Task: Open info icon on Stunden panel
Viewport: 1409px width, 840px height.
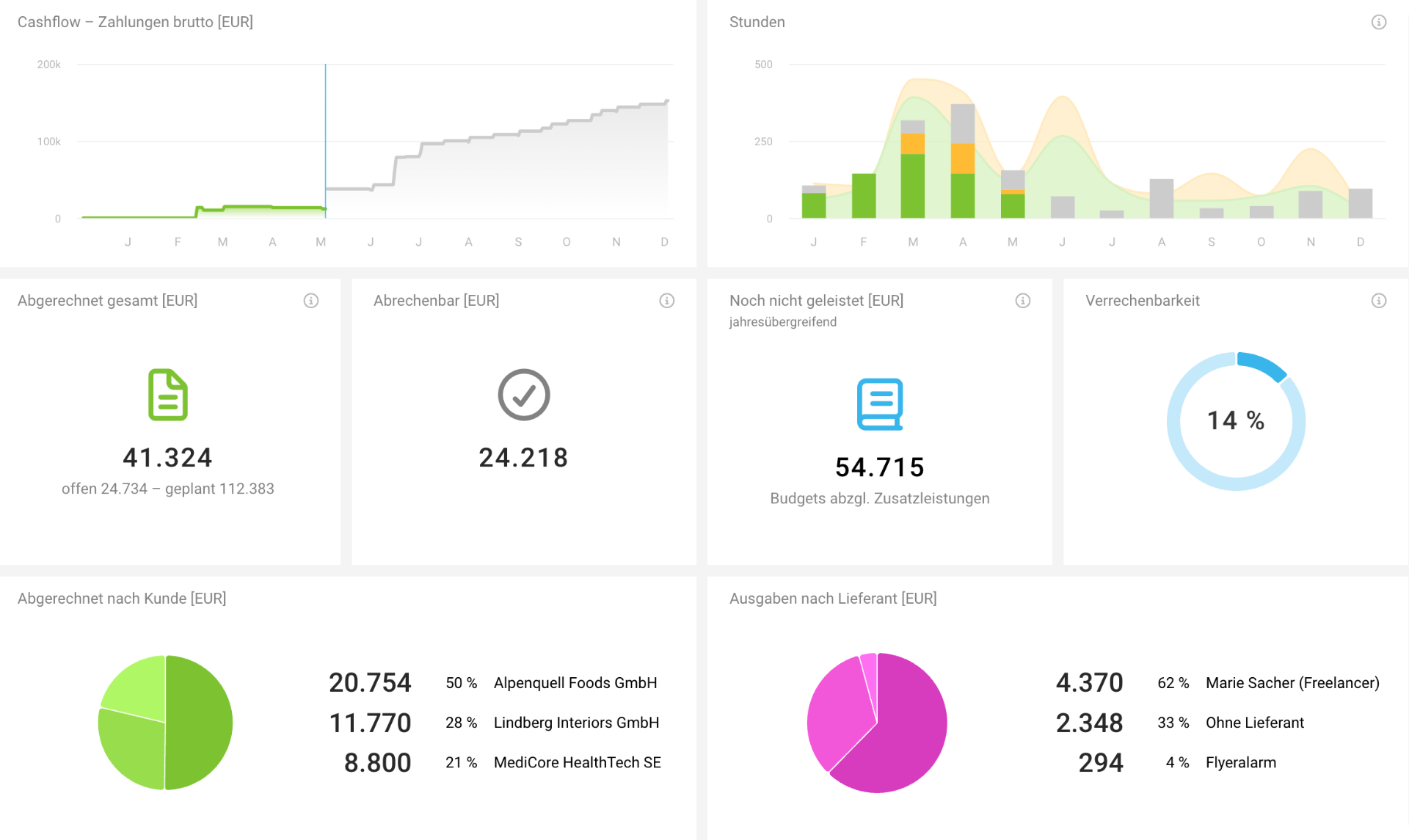Action: coord(1379,22)
